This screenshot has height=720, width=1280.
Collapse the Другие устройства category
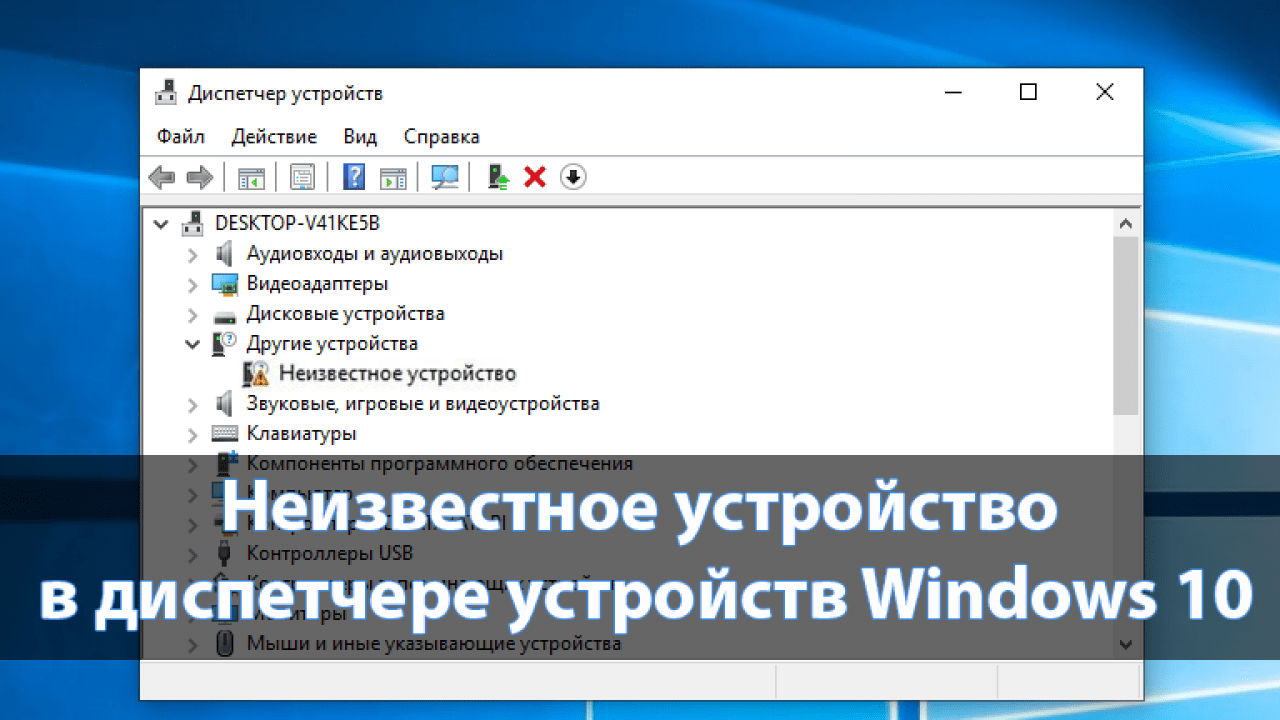[x=193, y=344]
